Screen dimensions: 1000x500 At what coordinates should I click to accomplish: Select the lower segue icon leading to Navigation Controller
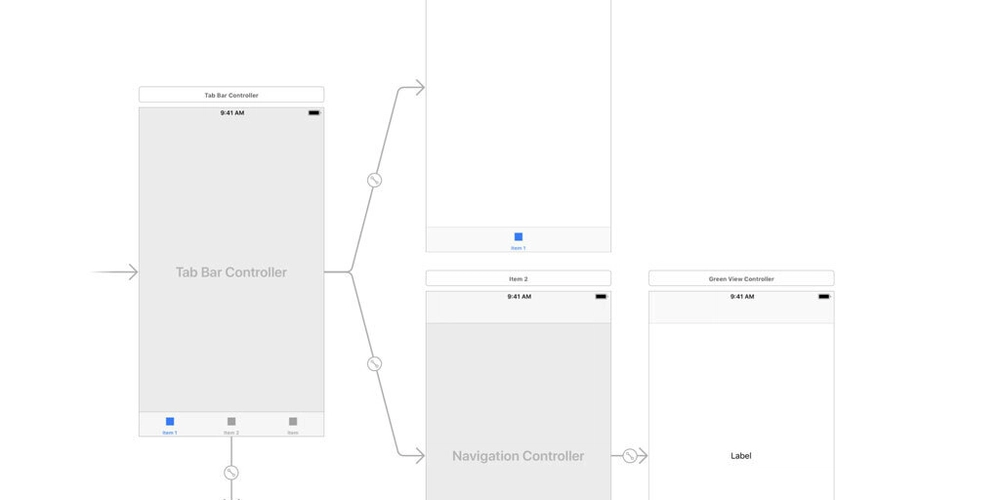(x=374, y=364)
